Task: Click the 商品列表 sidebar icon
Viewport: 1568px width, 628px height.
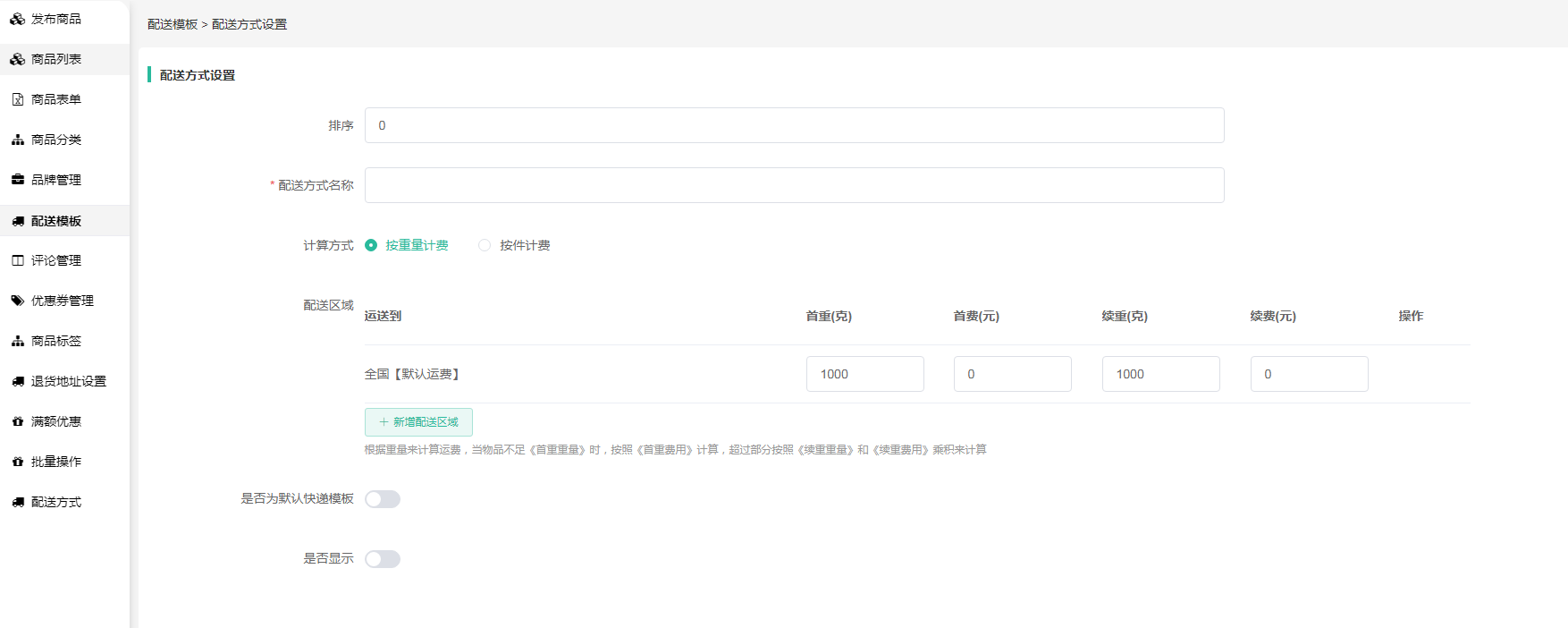Action: tap(17, 59)
